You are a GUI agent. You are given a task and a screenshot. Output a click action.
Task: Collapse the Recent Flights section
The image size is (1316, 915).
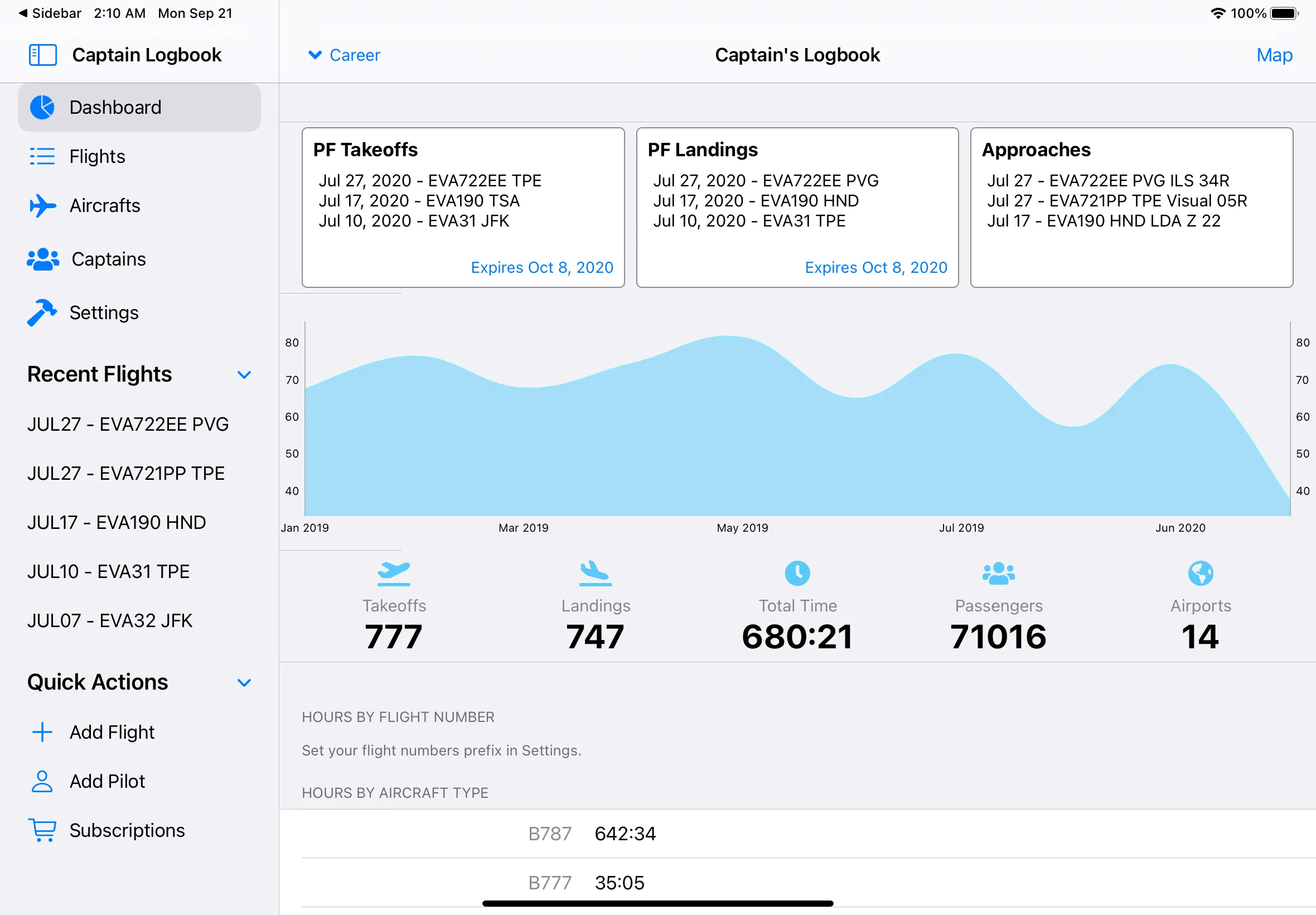(x=244, y=375)
